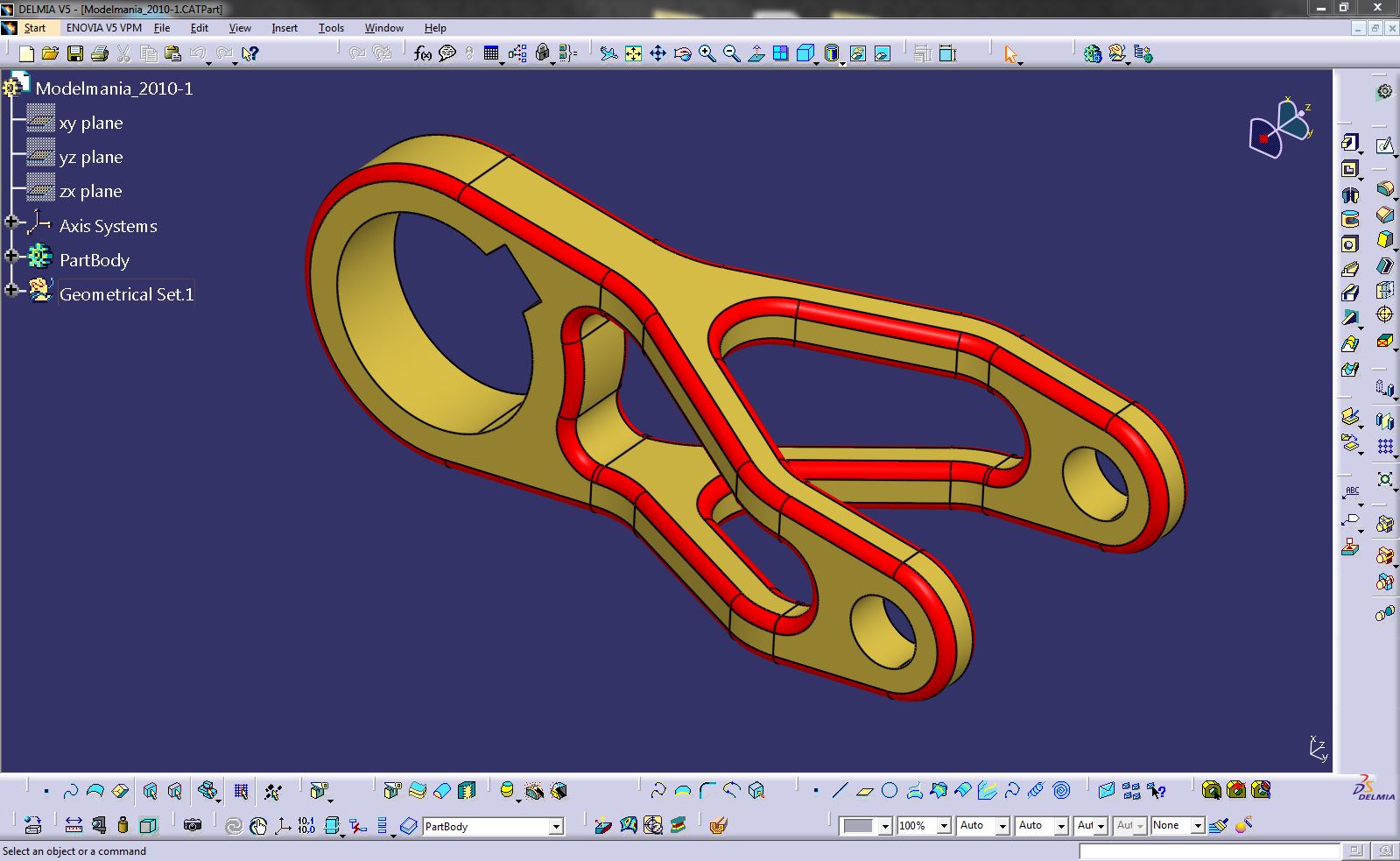The width and height of the screenshot is (1400, 861).
Task: Open the Tools menu
Action: coord(331,28)
